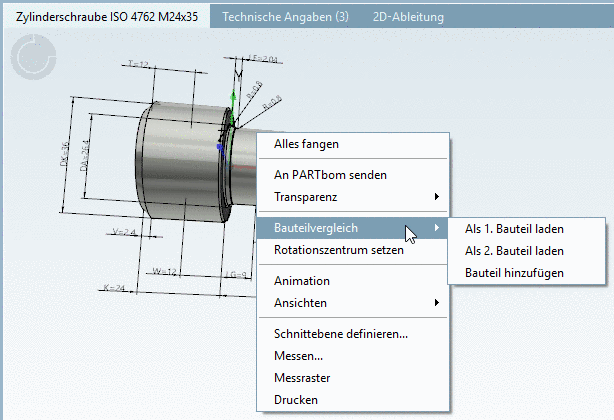The width and height of the screenshot is (614, 420).
Task: Open the Ansichten submenu
Action: tap(352, 303)
